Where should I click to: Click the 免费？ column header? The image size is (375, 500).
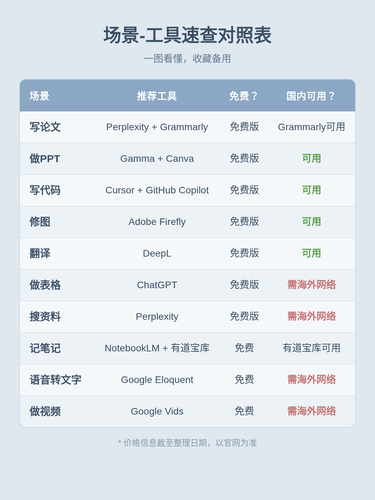pos(244,96)
